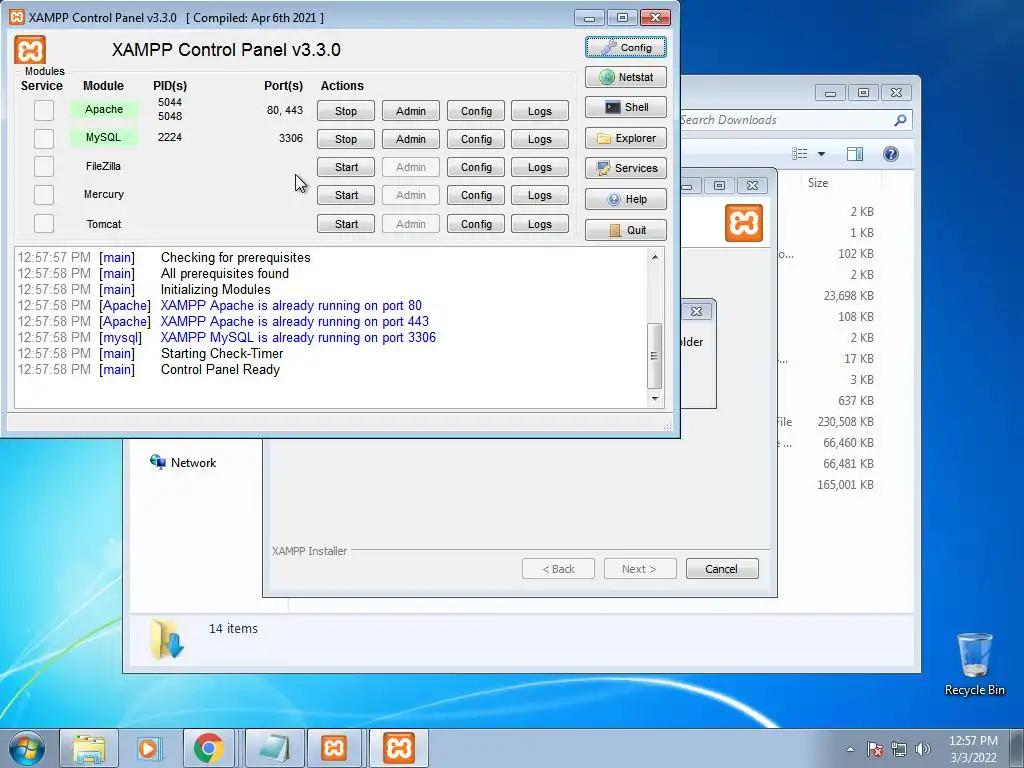This screenshot has height=768, width=1024.
Task: Switch to the XAMPP installer taskbar item
Action: (334, 748)
